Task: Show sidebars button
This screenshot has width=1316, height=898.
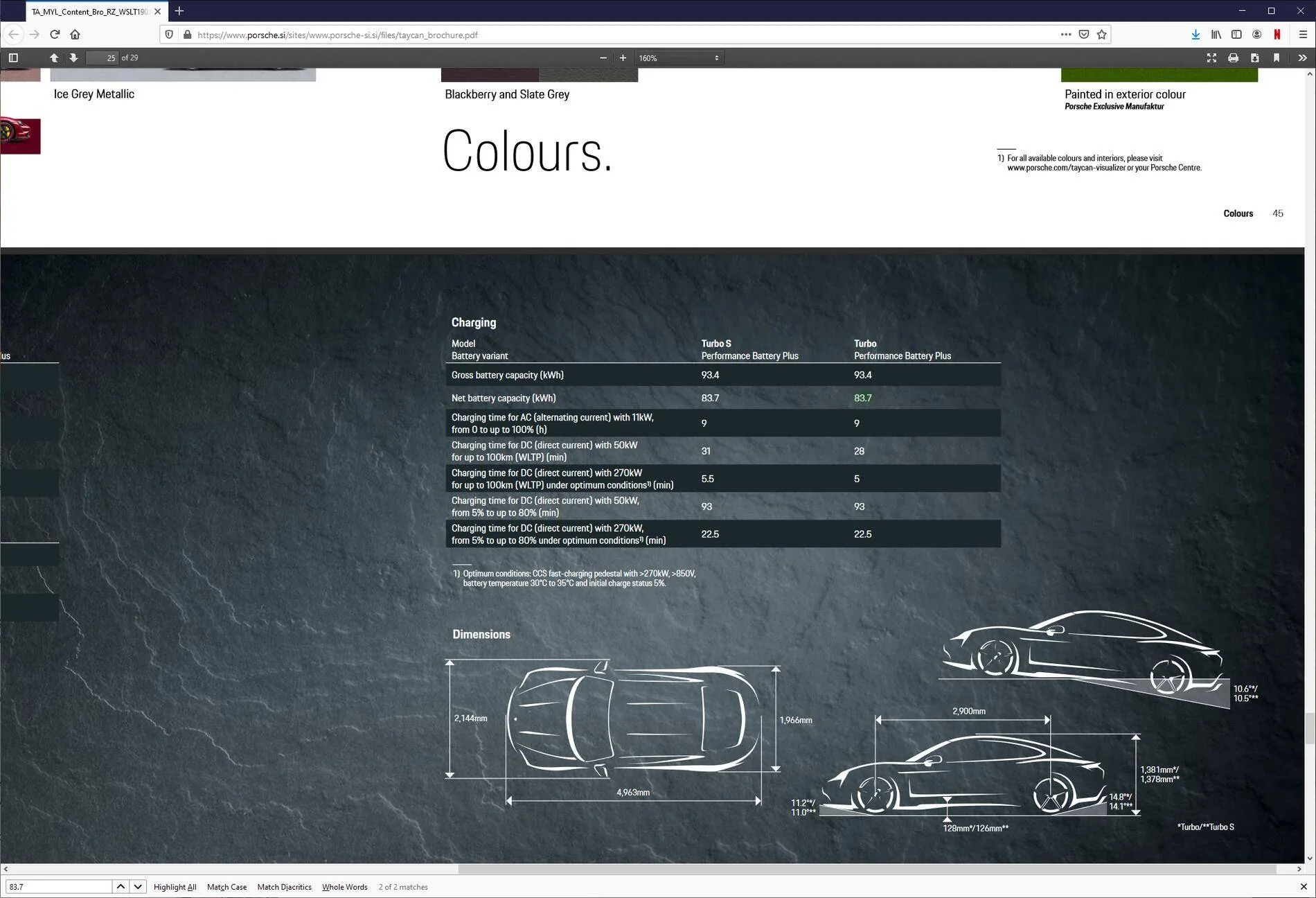Action: 1236,34
